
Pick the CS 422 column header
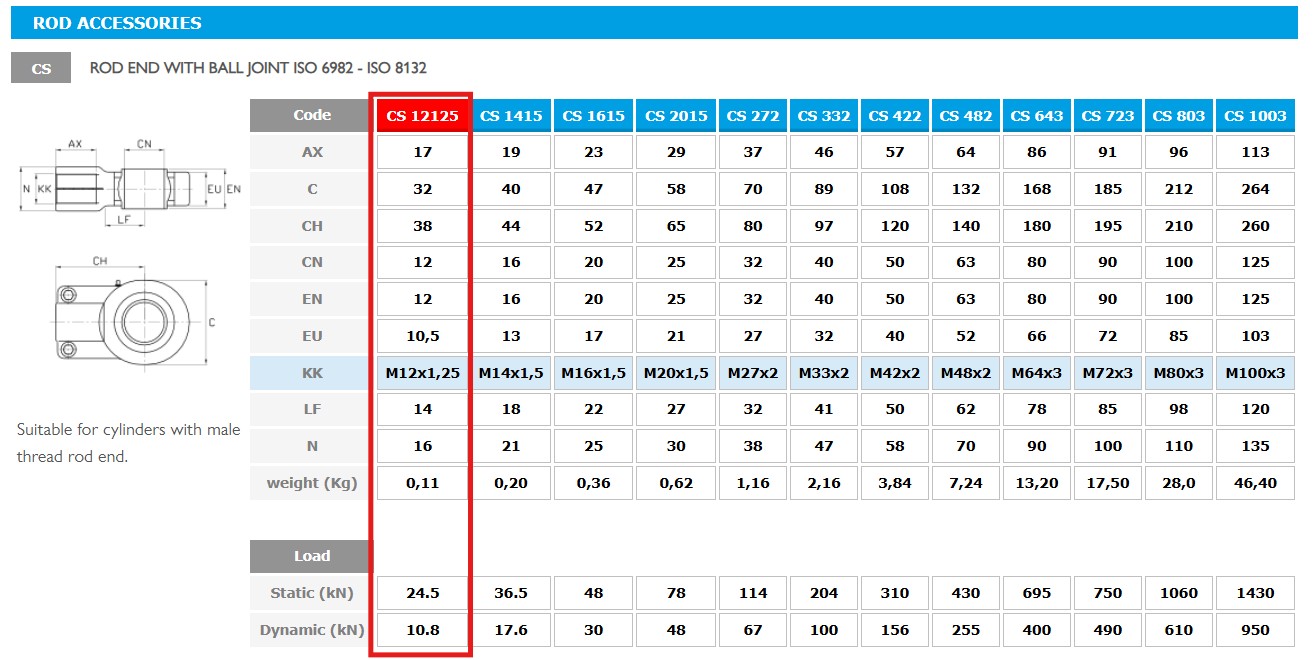(895, 115)
